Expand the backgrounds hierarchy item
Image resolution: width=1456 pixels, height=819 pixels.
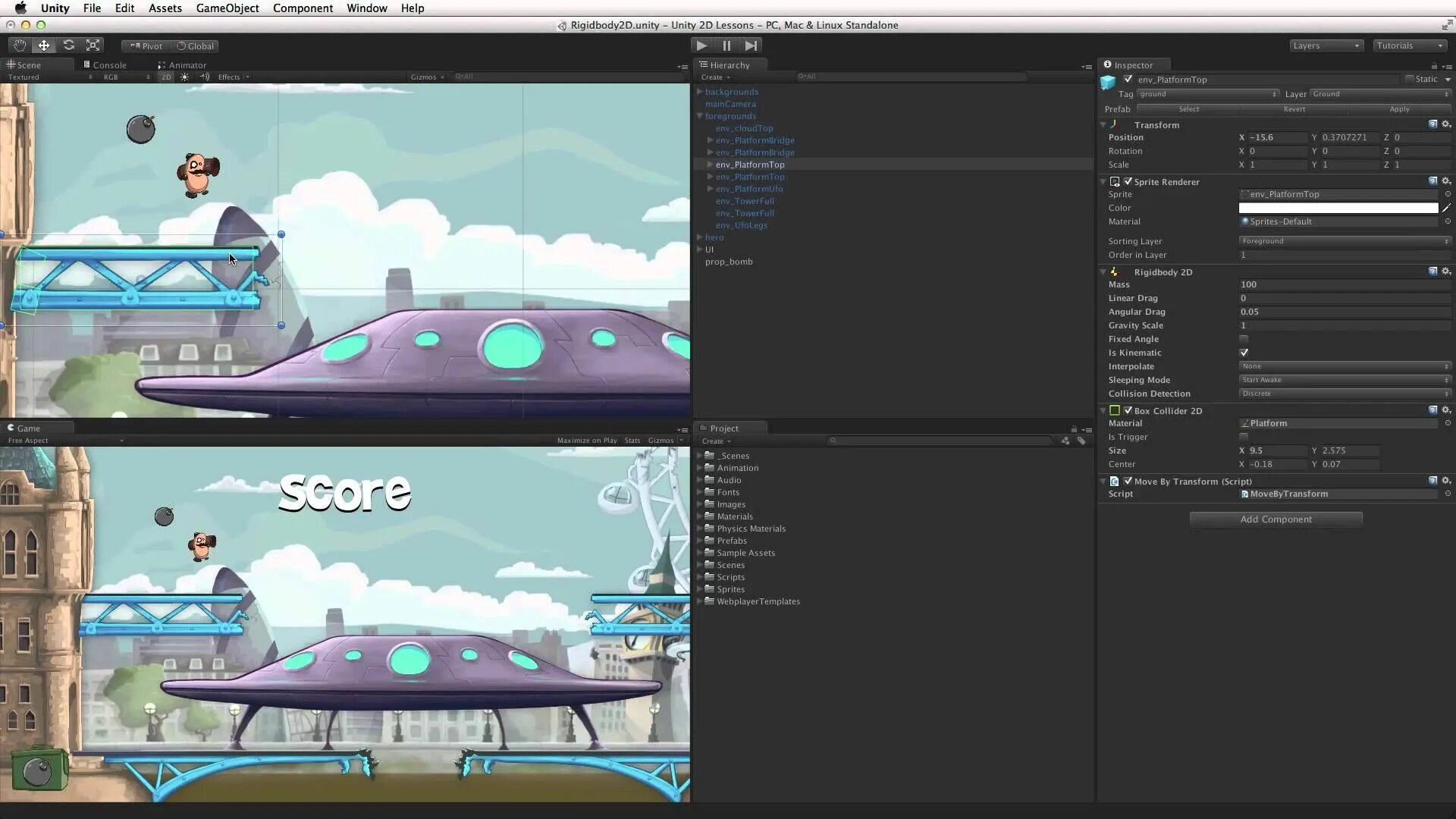[700, 92]
